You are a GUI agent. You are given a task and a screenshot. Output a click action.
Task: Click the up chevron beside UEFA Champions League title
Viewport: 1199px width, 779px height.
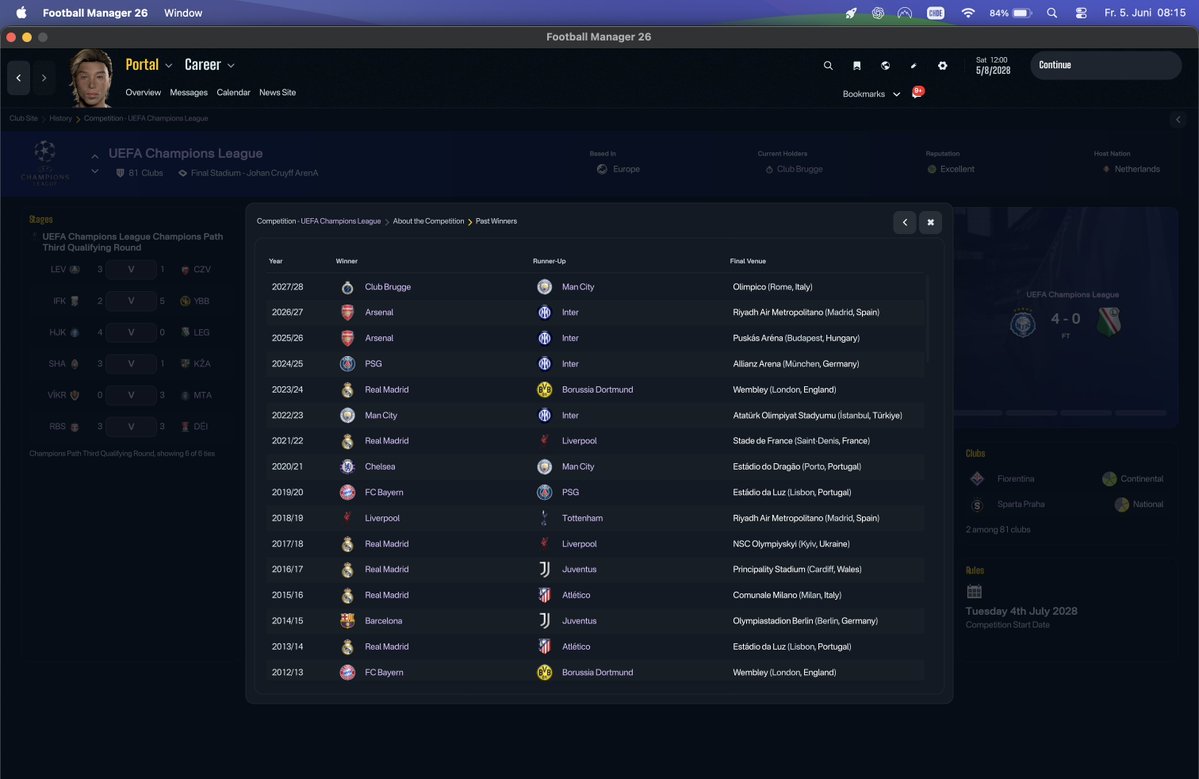(x=95, y=157)
